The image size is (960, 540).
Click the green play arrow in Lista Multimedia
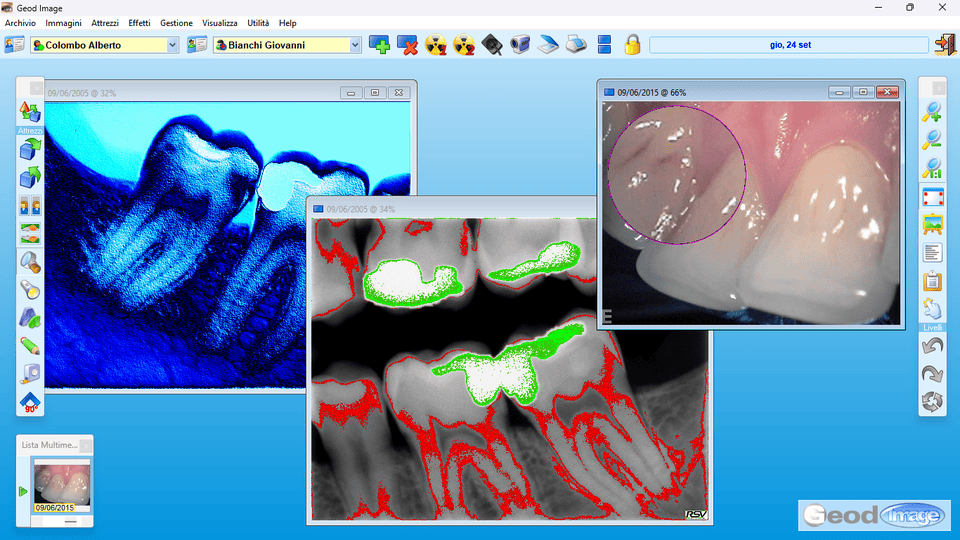pyautogui.click(x=23, y=491)
